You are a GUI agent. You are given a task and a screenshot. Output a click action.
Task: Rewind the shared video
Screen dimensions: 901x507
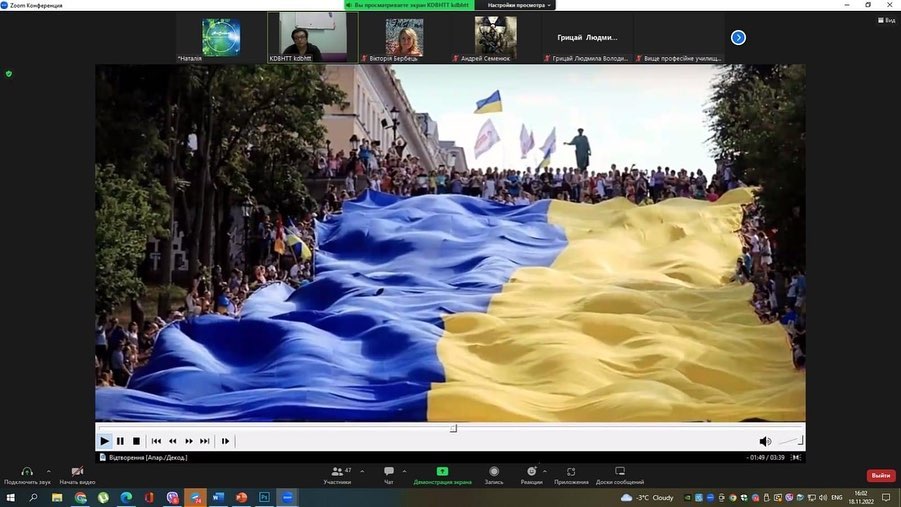coord(173,441)
